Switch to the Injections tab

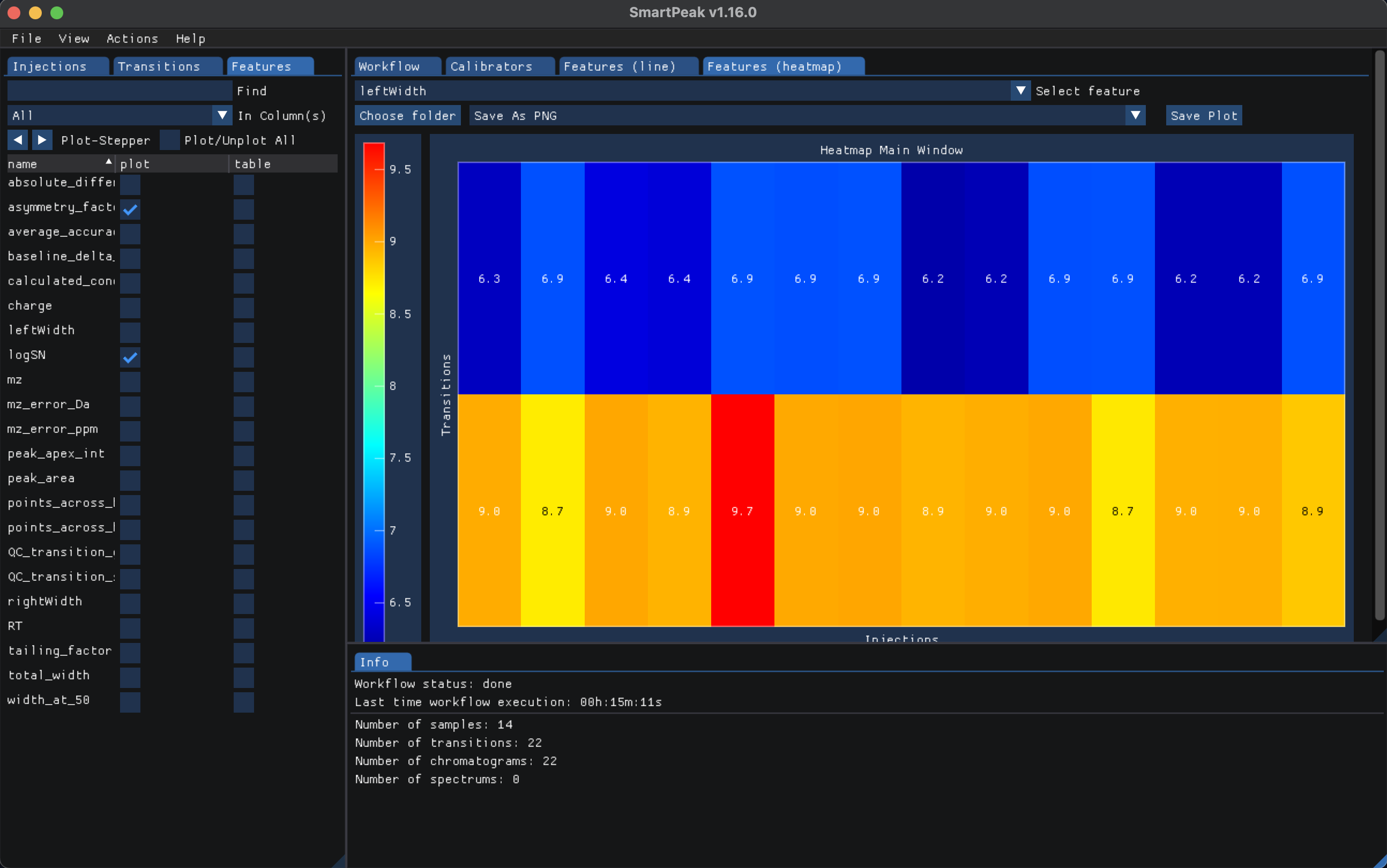click(57, 66)
